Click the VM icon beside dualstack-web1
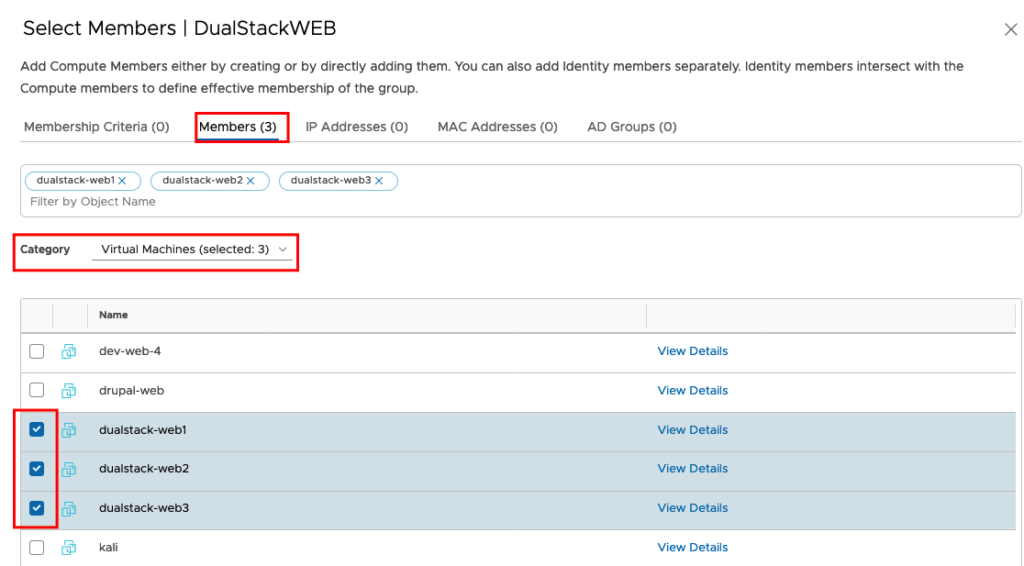The height and width of the screenshot is (566, 1024). (69, 430)
